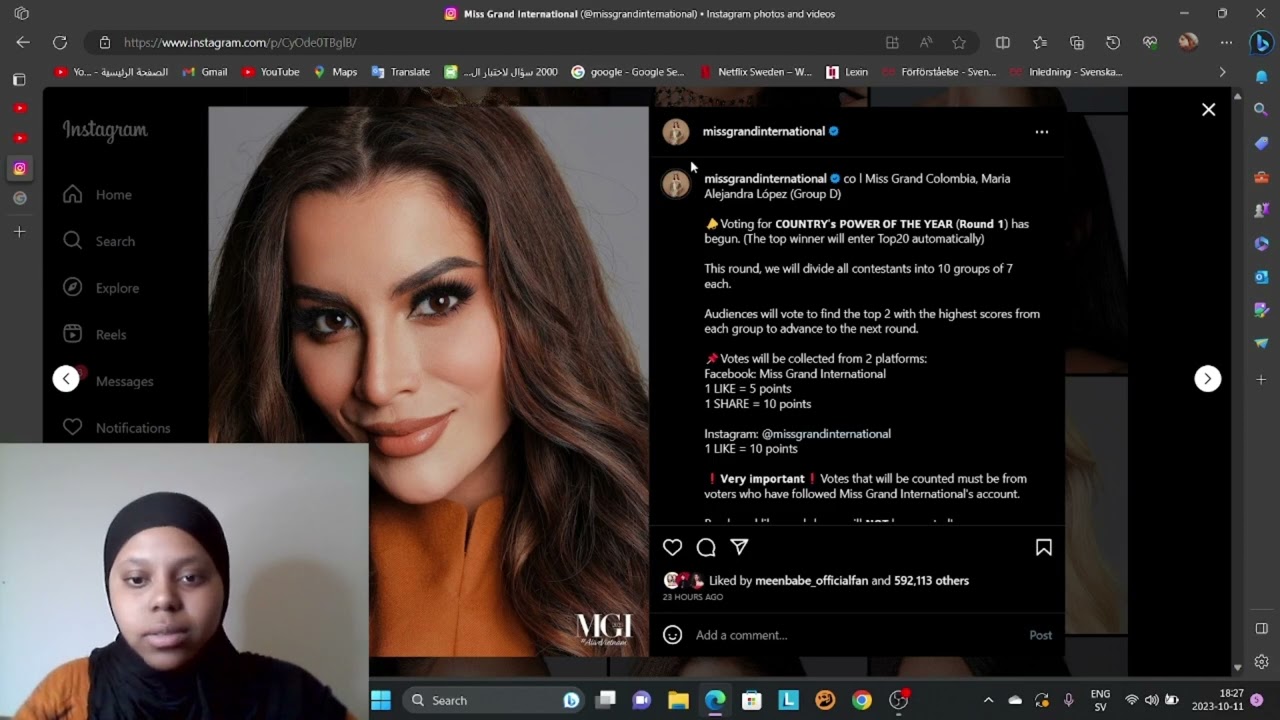
Task: Open Edge sidebar settings gear
Action: [1261, 662]
